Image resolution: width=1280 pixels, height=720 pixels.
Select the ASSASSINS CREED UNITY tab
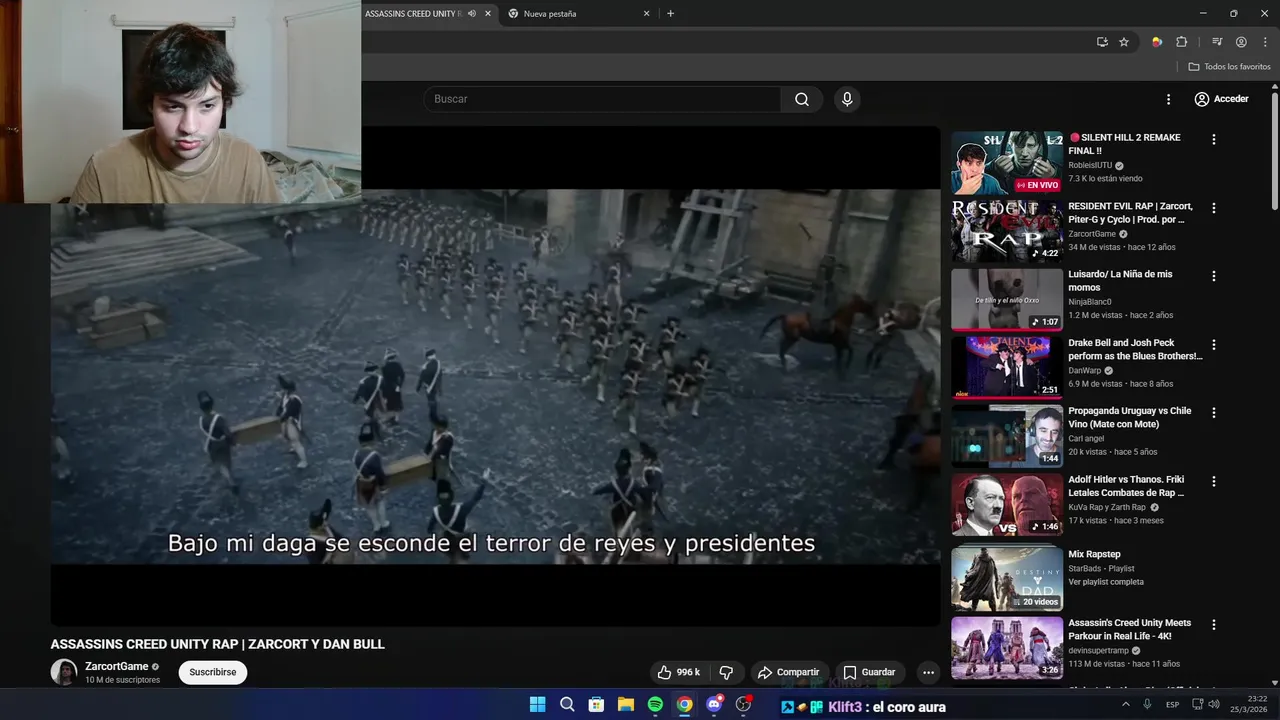pyautogui.click(x=413, y=14)
